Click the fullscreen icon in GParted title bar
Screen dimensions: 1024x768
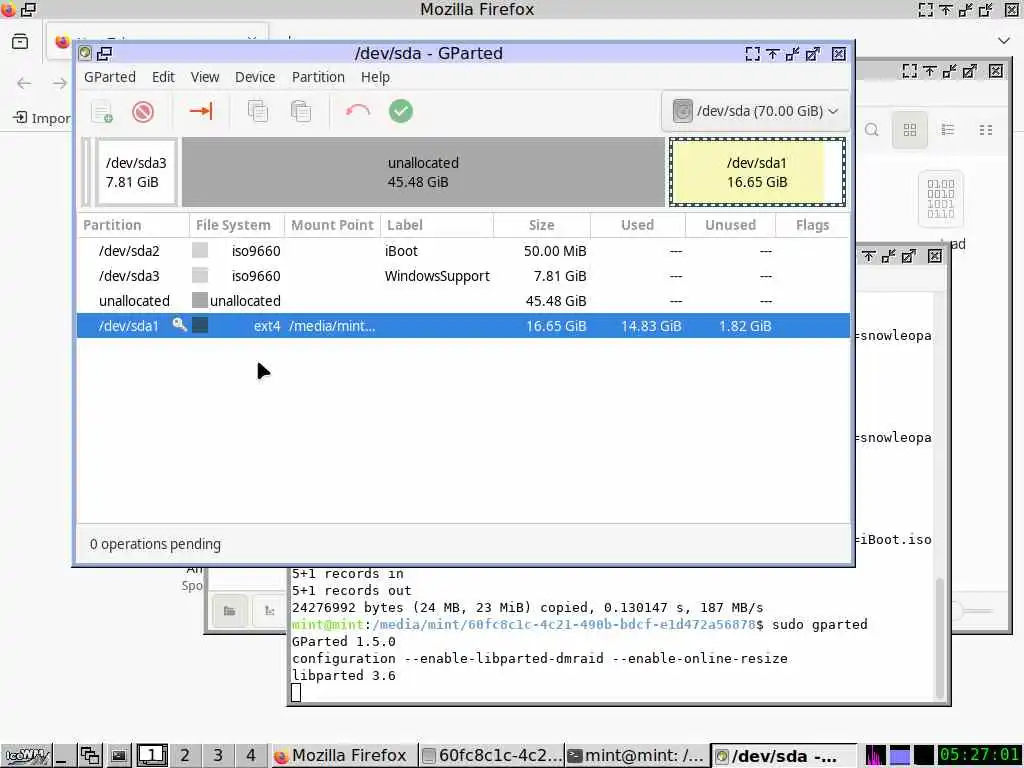coord(752,54)
